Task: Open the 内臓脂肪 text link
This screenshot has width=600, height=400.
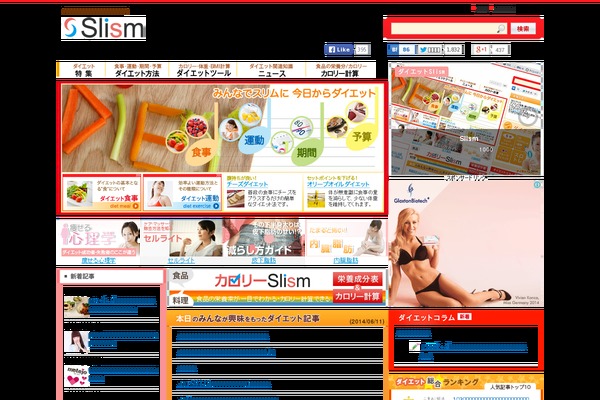Action: point(346,260)
